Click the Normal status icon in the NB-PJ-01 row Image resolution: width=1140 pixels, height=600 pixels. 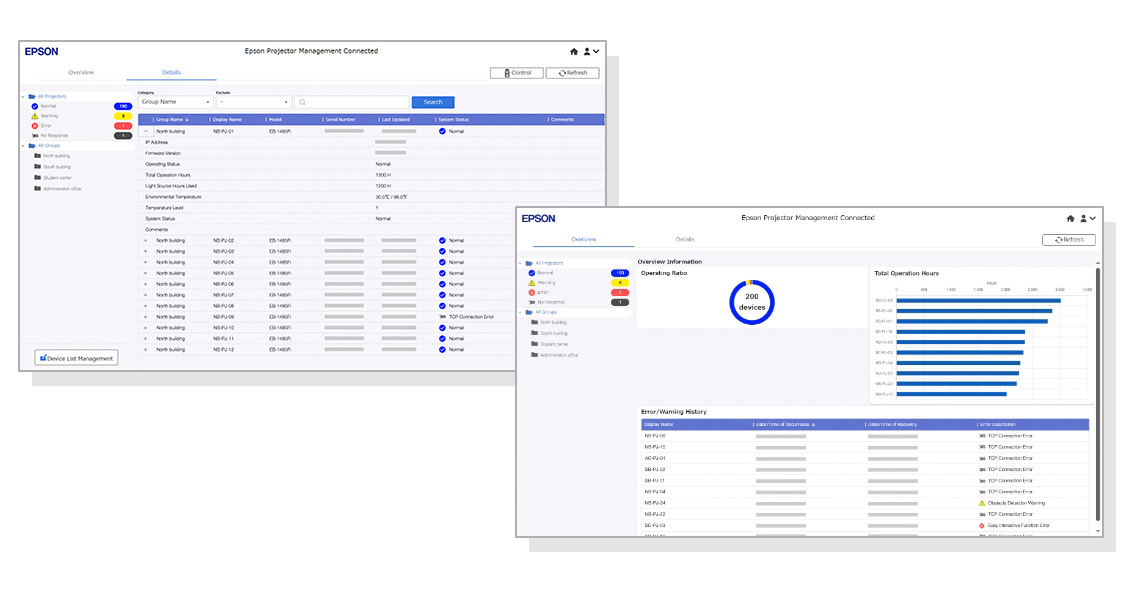click(x=442, y=131)
